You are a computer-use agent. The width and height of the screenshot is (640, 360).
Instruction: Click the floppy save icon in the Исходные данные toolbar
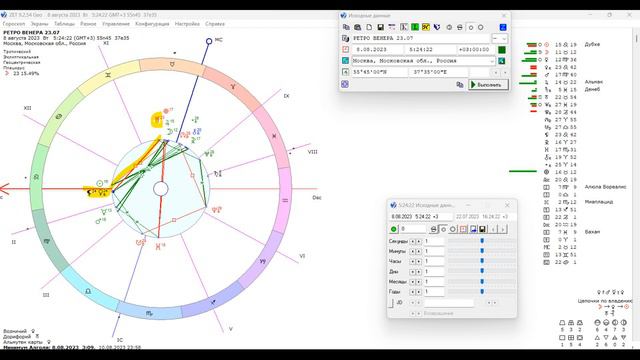click(x=380, y=27)
